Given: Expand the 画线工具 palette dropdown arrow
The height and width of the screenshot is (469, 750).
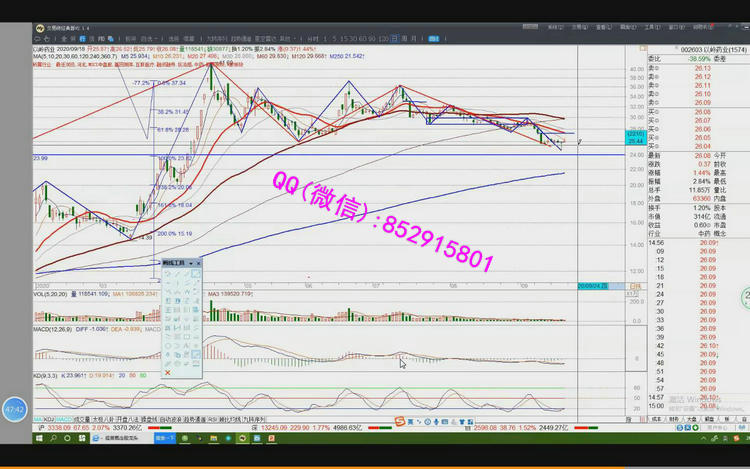Looking at the screenshot, I should (x=191, y=263).
